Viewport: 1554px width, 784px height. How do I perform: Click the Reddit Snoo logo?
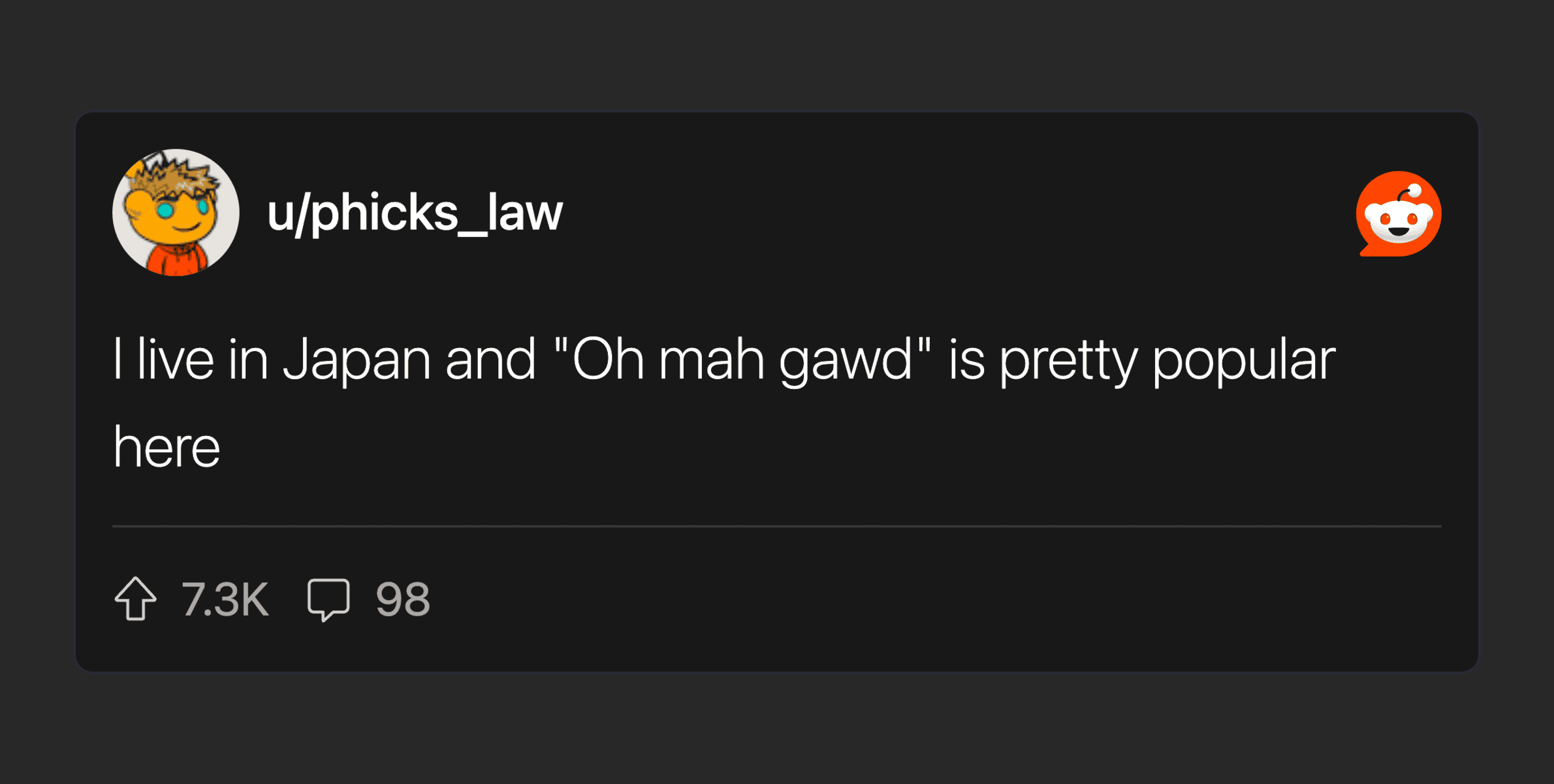[1398, 213]
